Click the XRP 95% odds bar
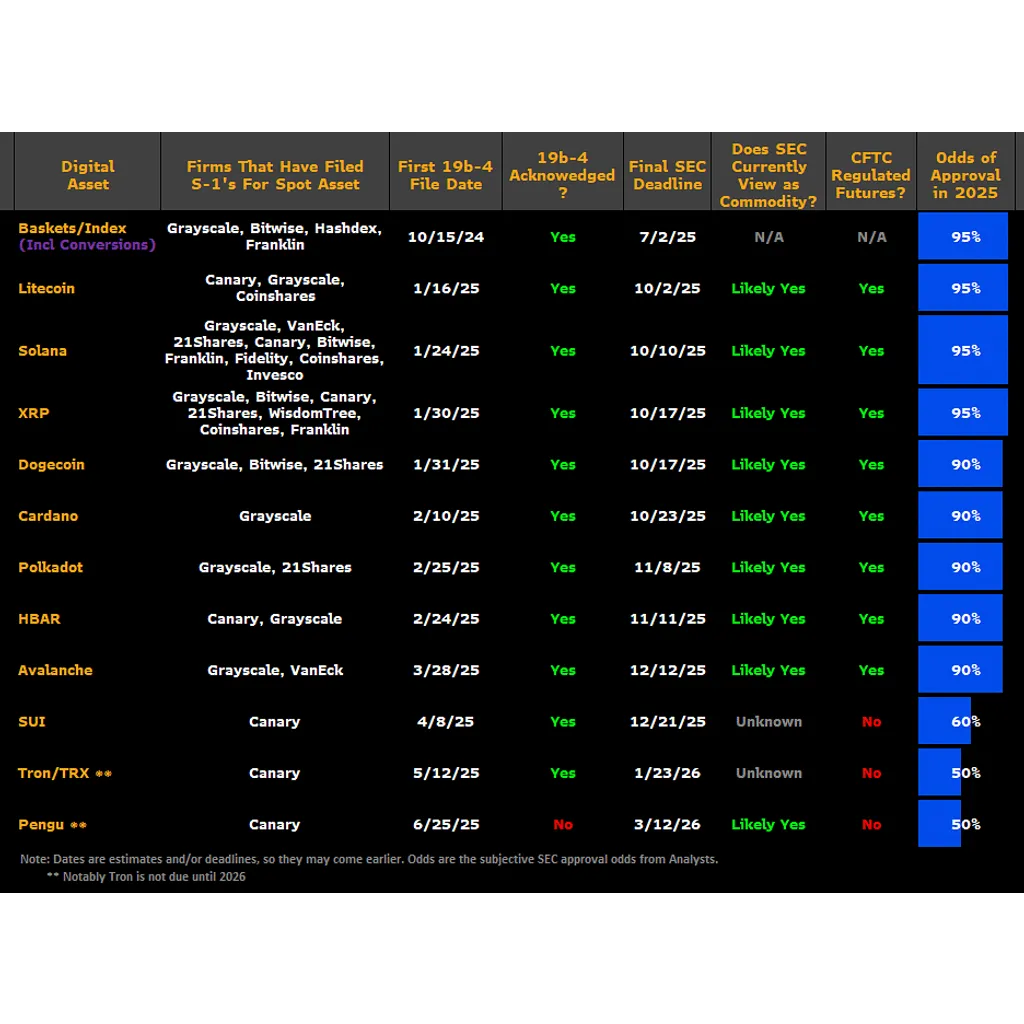Screen dimensions: 1024x1024 point(963,412)
